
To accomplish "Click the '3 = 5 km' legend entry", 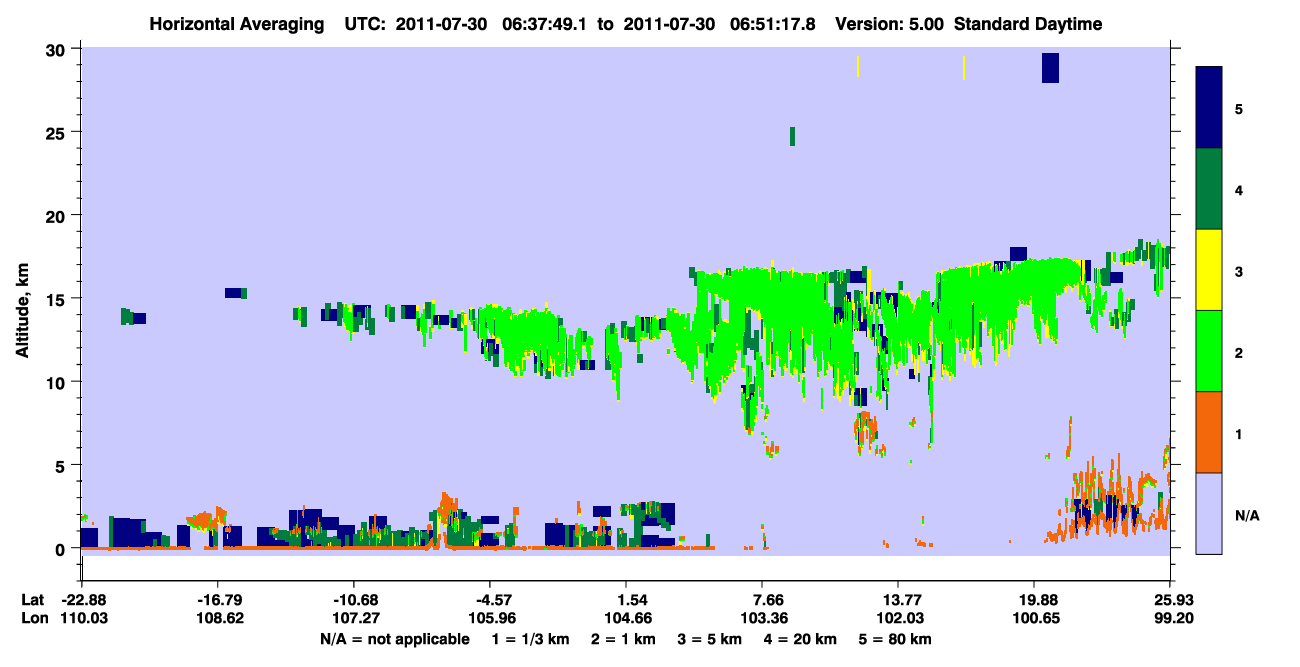I will (710, 638).
